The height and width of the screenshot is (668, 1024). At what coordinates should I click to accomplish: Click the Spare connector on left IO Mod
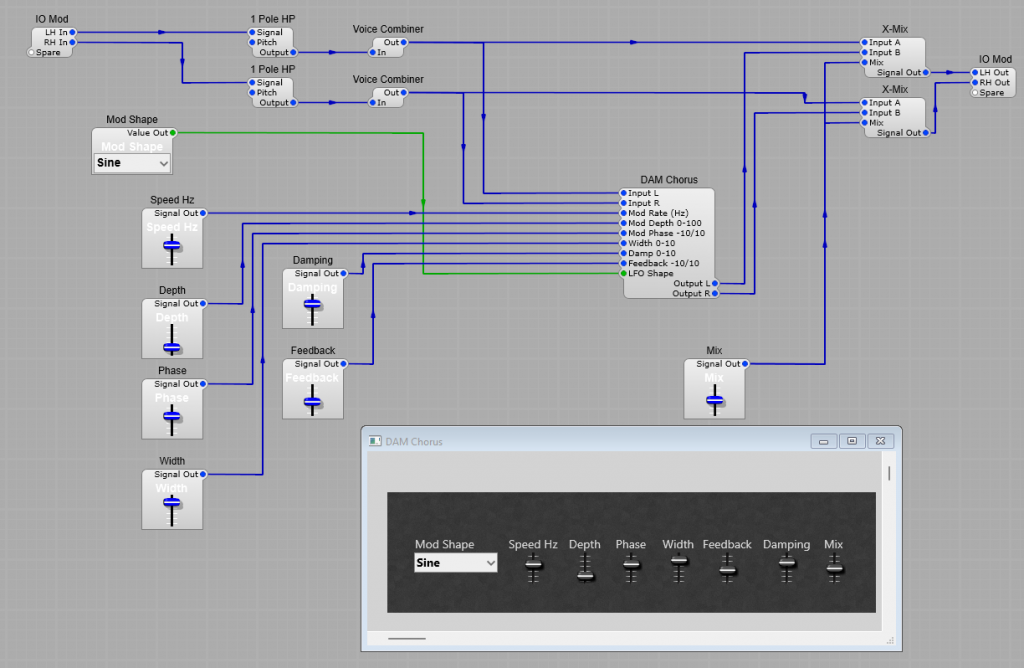[31, 52]
